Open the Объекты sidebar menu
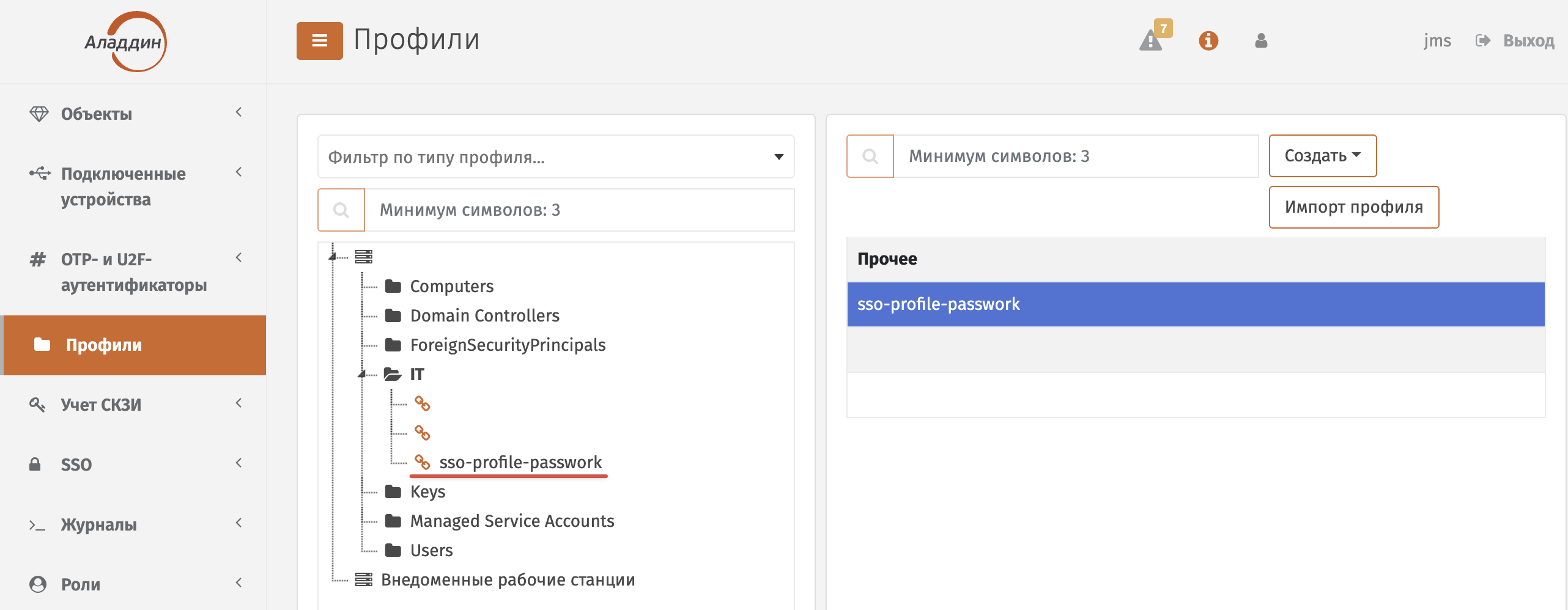The image size is (1568, 610). [133, 114]
